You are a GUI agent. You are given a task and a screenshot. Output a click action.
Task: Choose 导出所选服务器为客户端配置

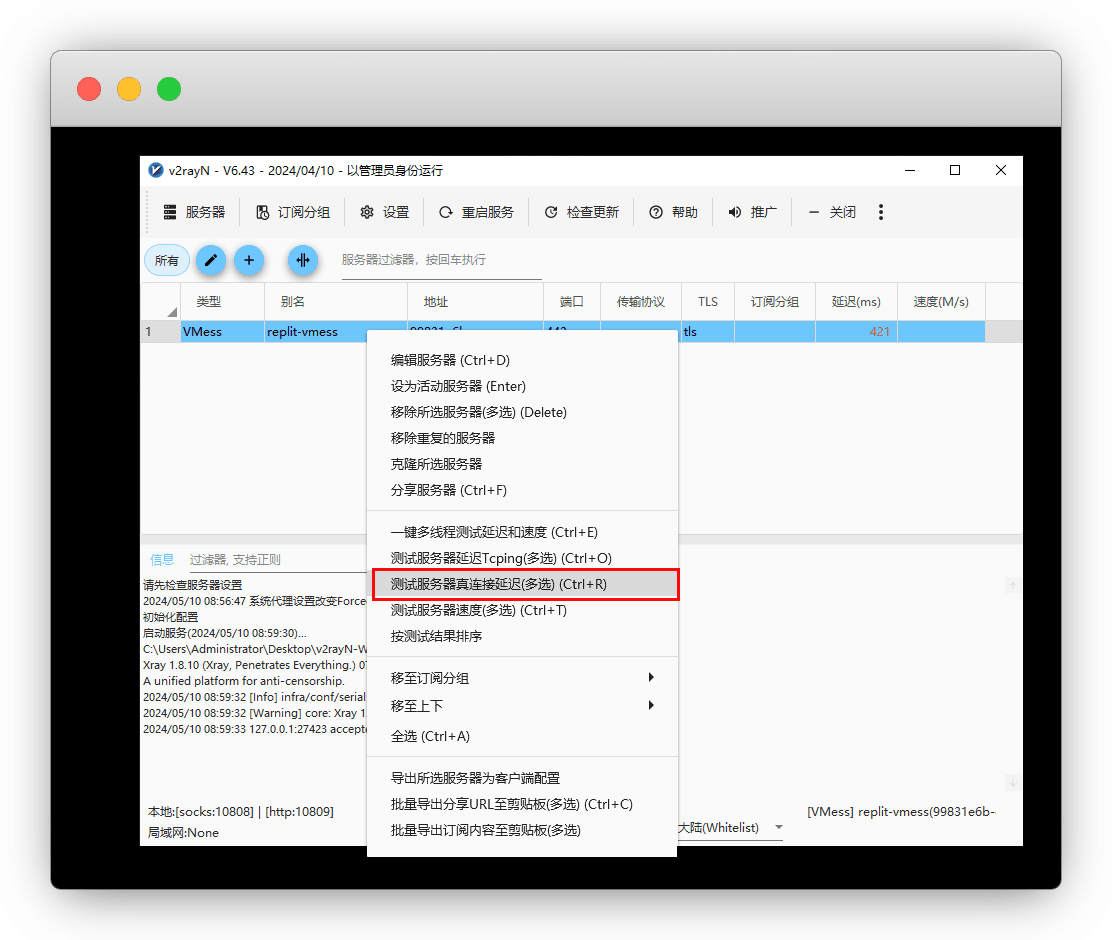tap(522, 778)
